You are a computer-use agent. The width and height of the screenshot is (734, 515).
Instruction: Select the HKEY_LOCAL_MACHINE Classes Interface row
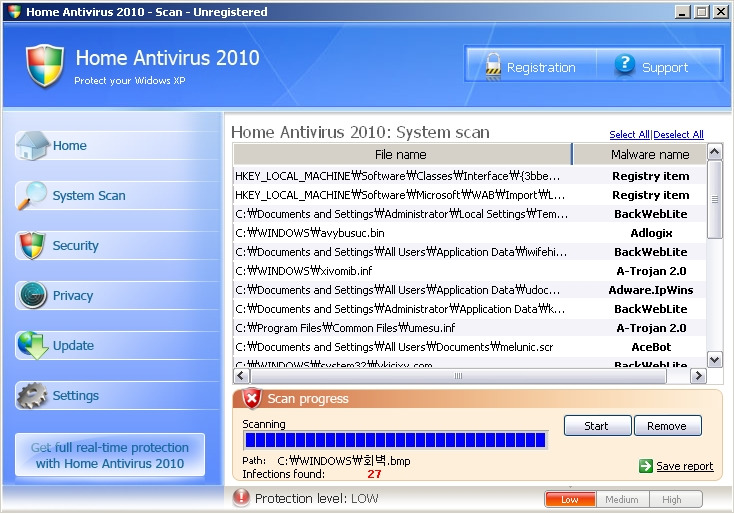[x=470, y=176]
